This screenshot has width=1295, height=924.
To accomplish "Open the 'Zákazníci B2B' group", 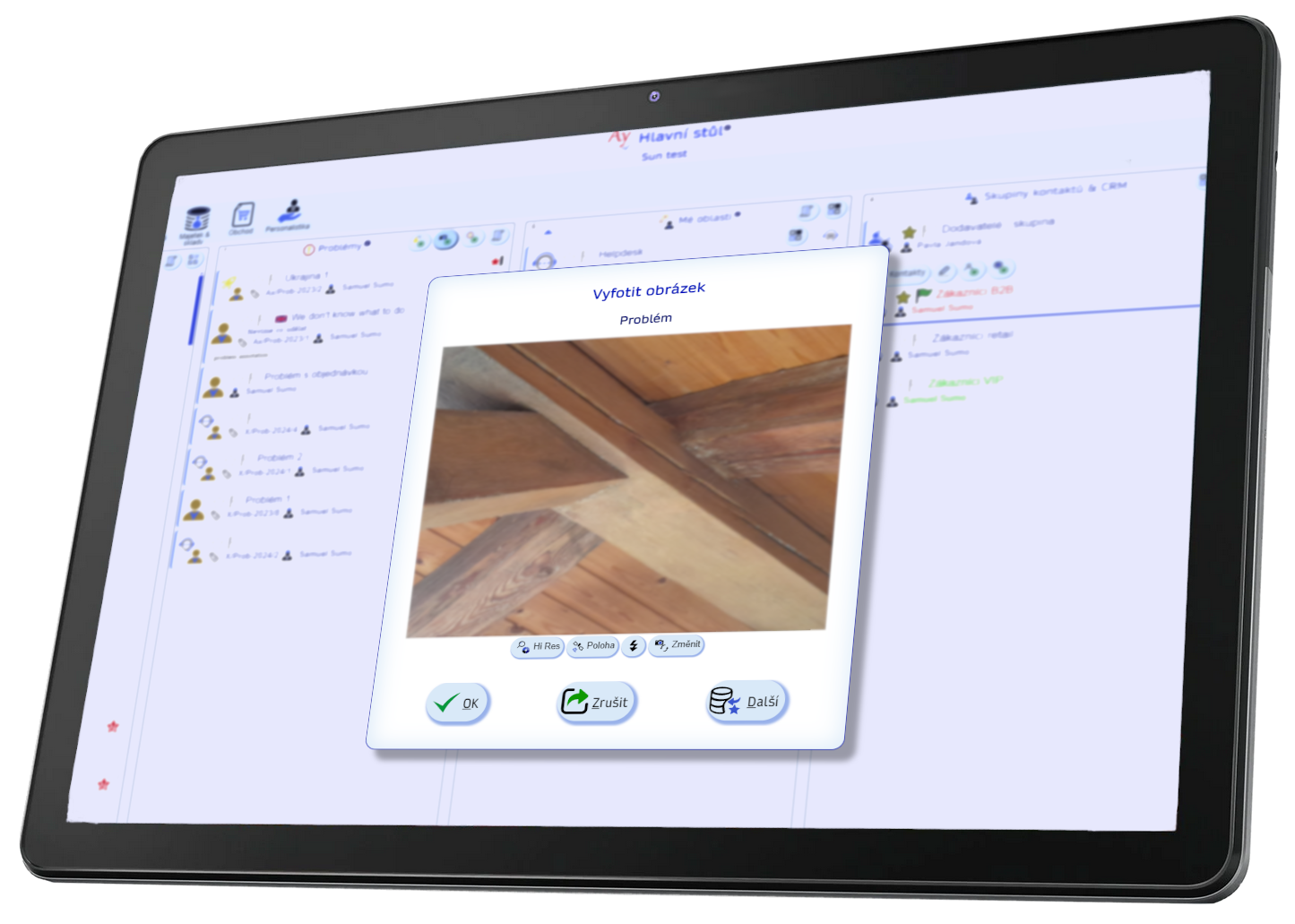I will pos(974,291).
